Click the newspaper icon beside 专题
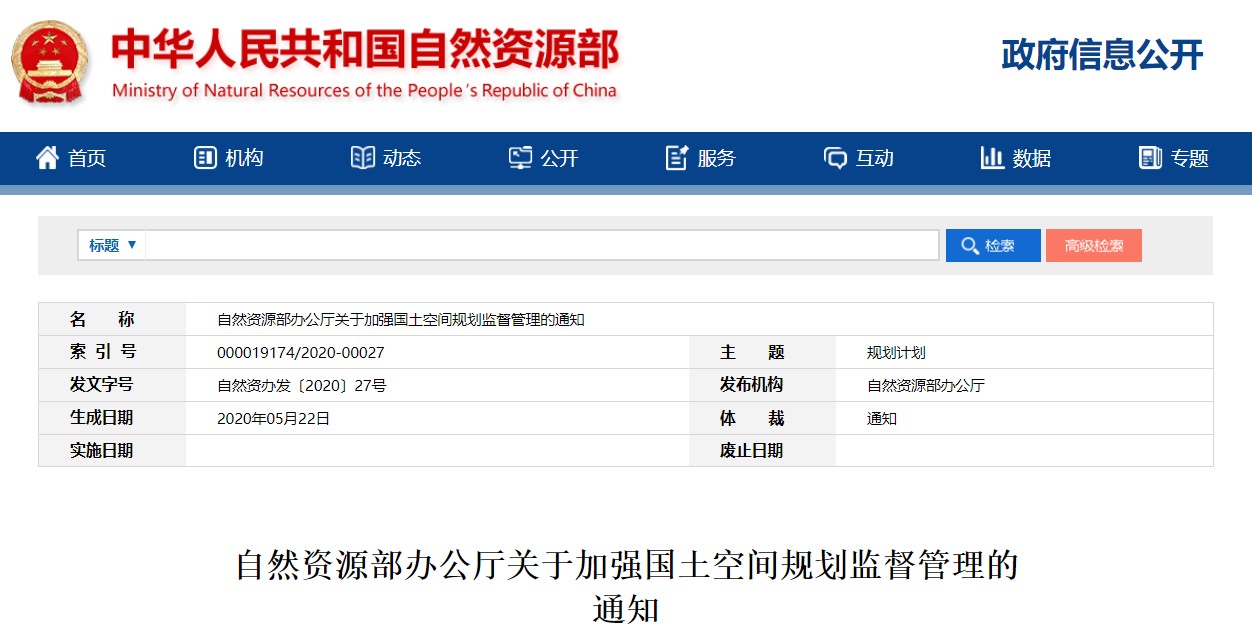 [x=1150, y=158]
